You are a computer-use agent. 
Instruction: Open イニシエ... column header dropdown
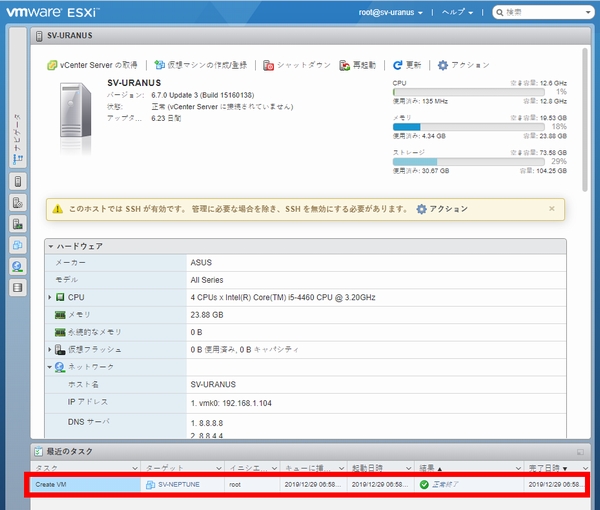pos(274,468)
